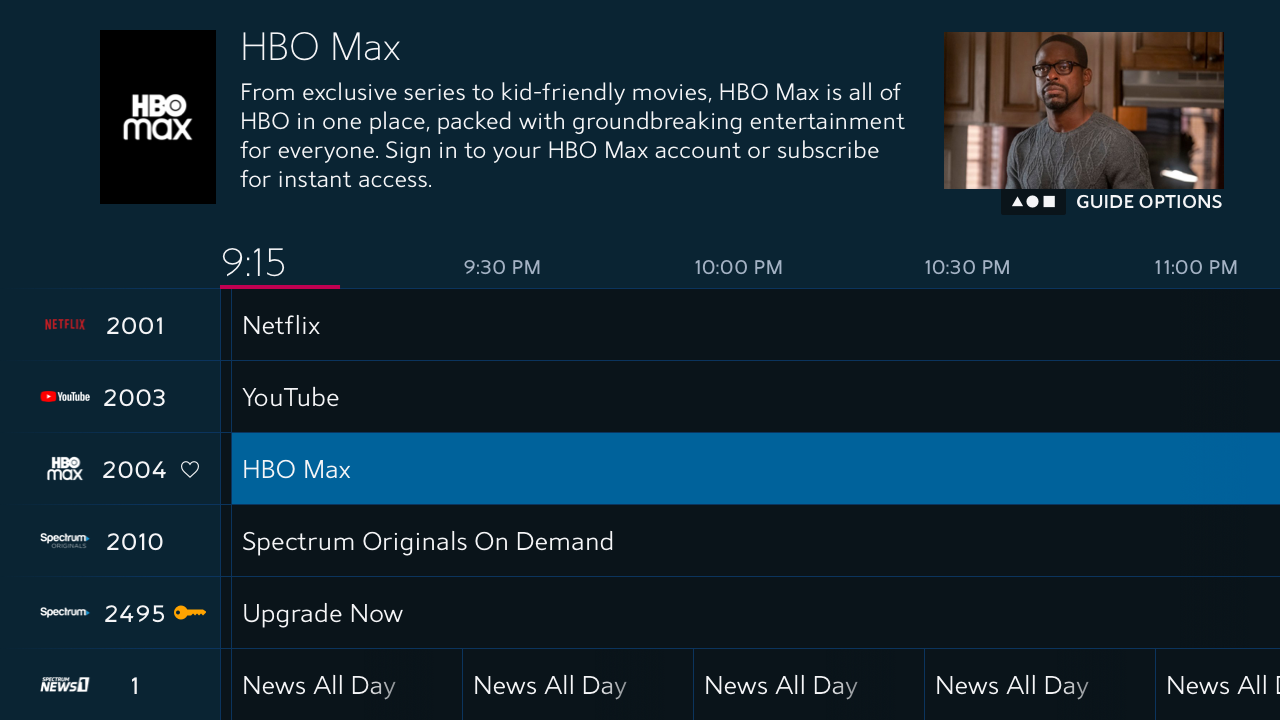1280x720 pixels.
Task: Click the YouTube logo on channel 2003
Action: pyautogui.click(x=65, y=397)
